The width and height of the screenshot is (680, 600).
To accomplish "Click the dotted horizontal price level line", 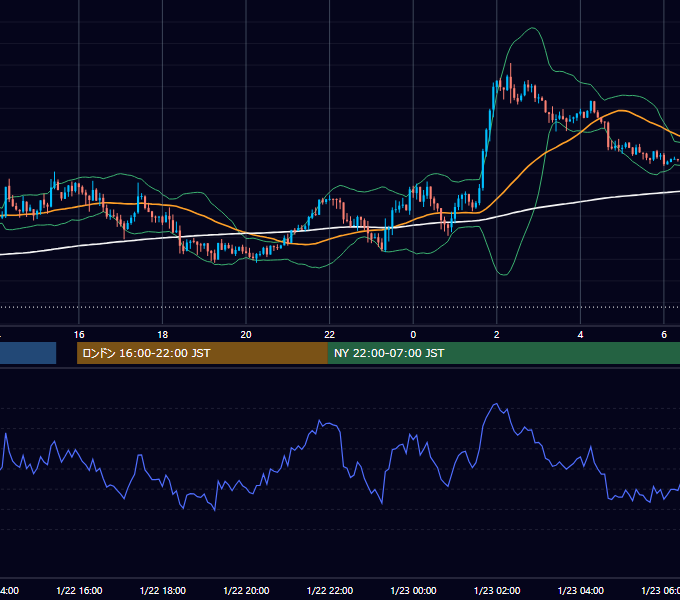I will 340,307.
